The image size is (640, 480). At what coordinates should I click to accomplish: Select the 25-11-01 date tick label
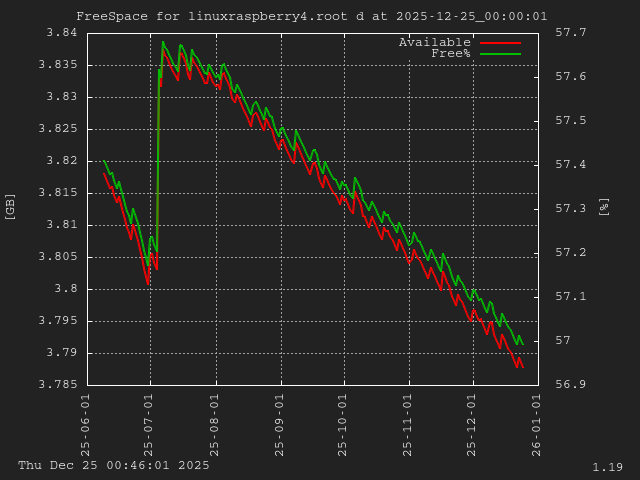pos(408,415)
